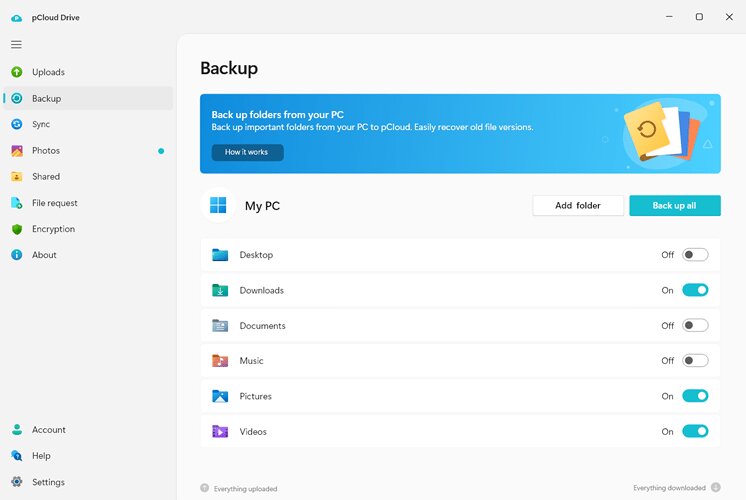Click the Shared folder icon
Image resolution: width=746 pixels, height=500 pixels.
coord(17,177)
